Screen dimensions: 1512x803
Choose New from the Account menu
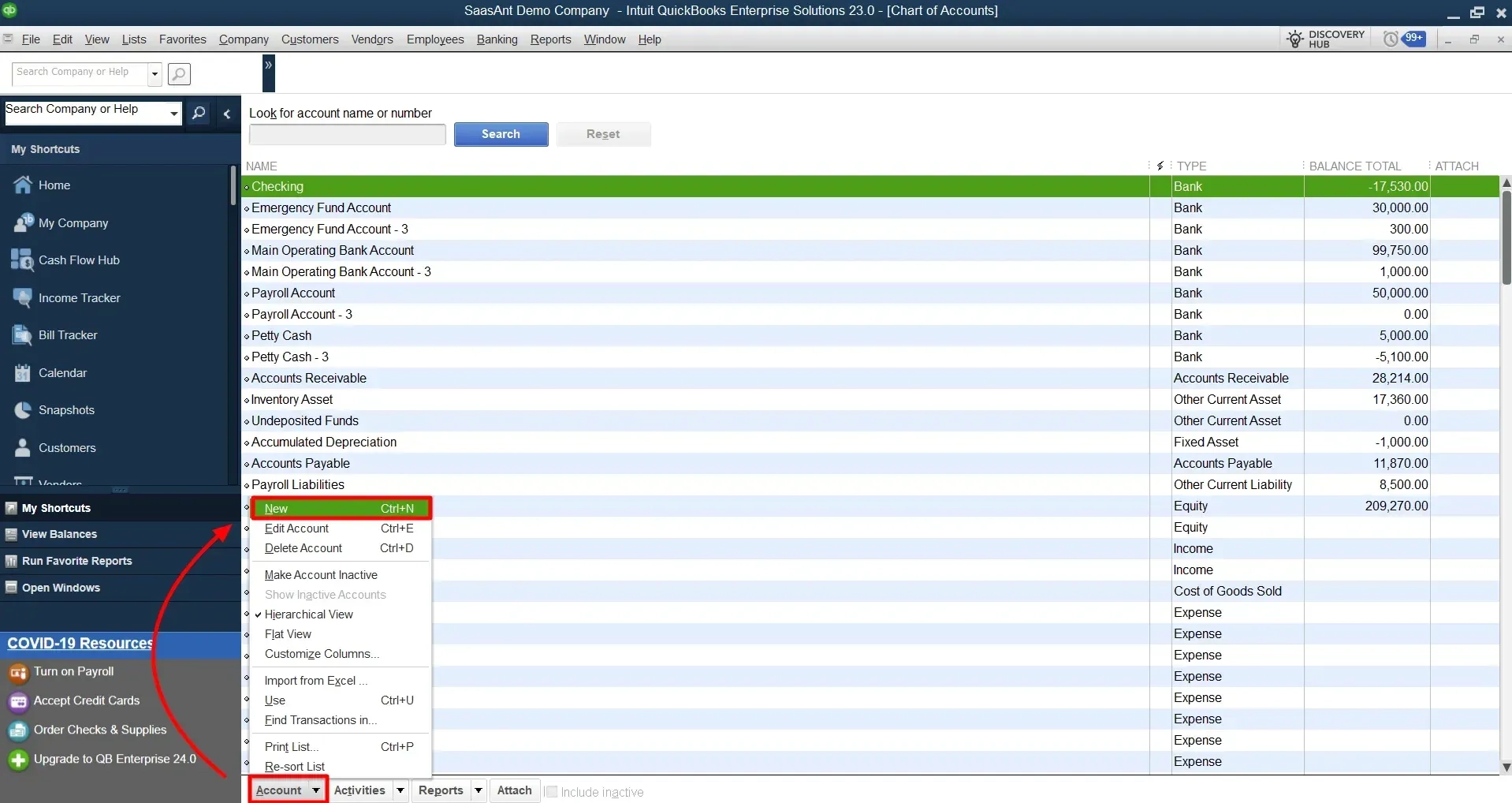point(341,509)
